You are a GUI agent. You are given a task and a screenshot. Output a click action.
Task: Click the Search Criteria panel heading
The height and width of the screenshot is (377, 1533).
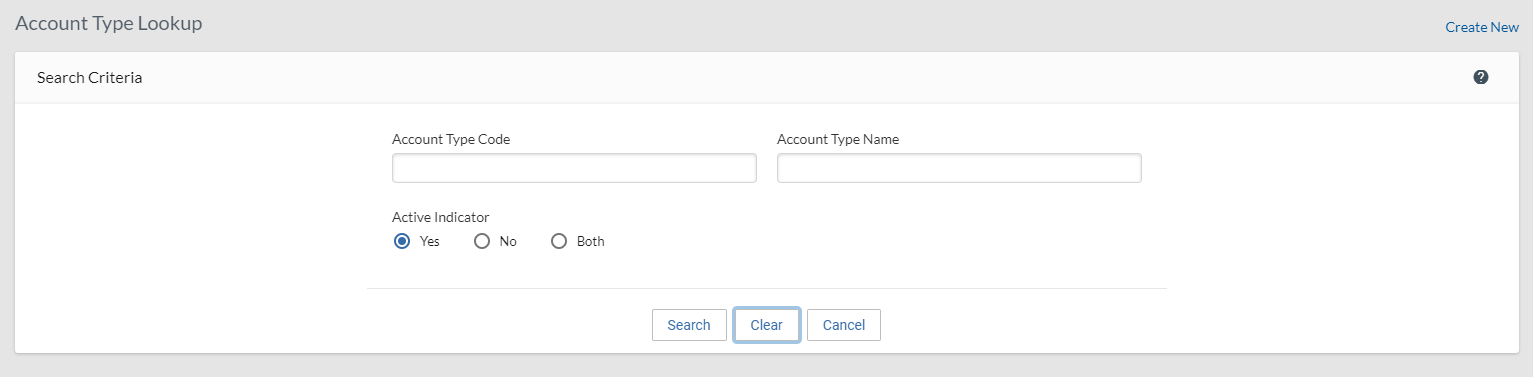point(89,77)
